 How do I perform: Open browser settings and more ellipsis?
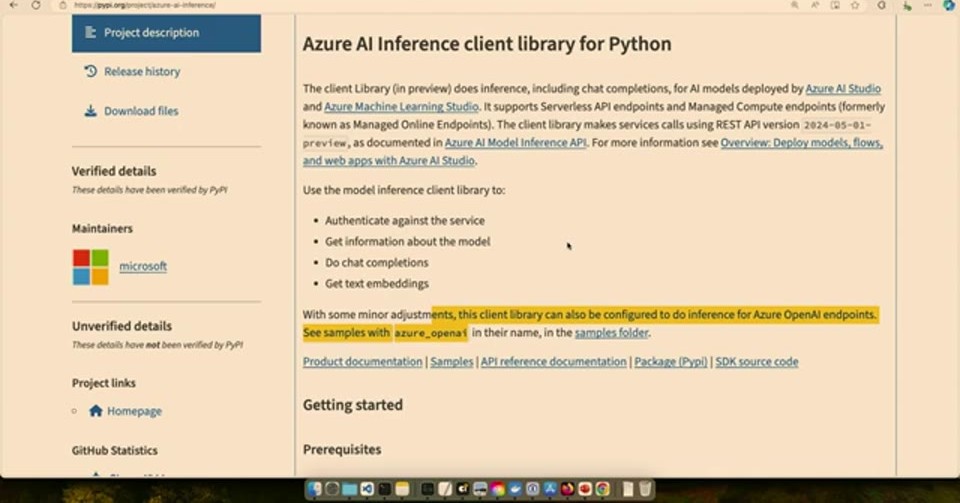(928, 5)
